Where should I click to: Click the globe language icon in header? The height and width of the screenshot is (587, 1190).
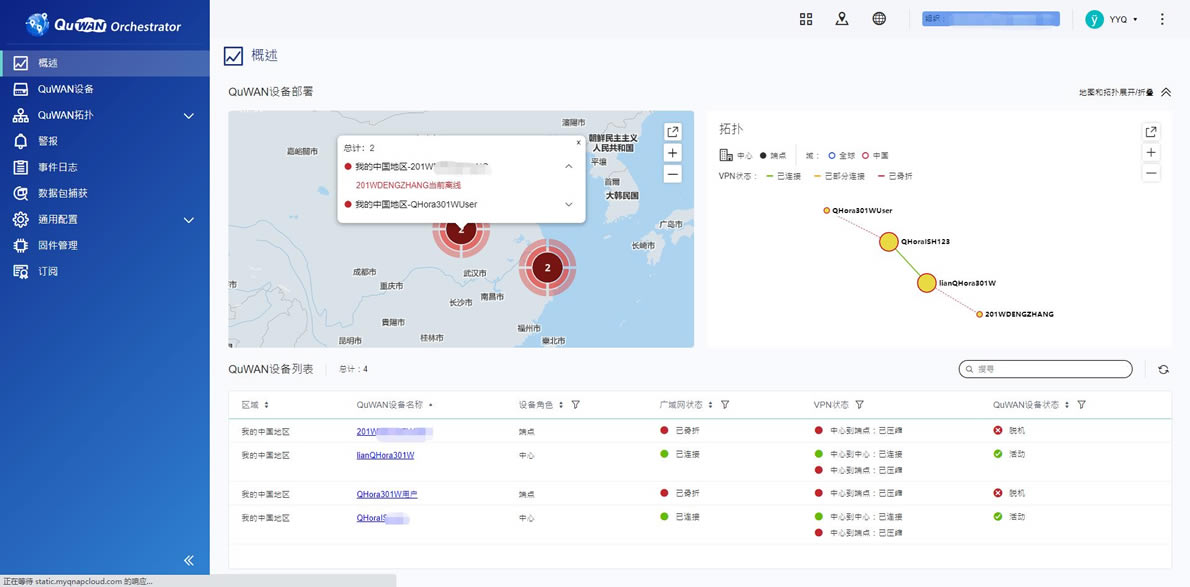[879, 19]
